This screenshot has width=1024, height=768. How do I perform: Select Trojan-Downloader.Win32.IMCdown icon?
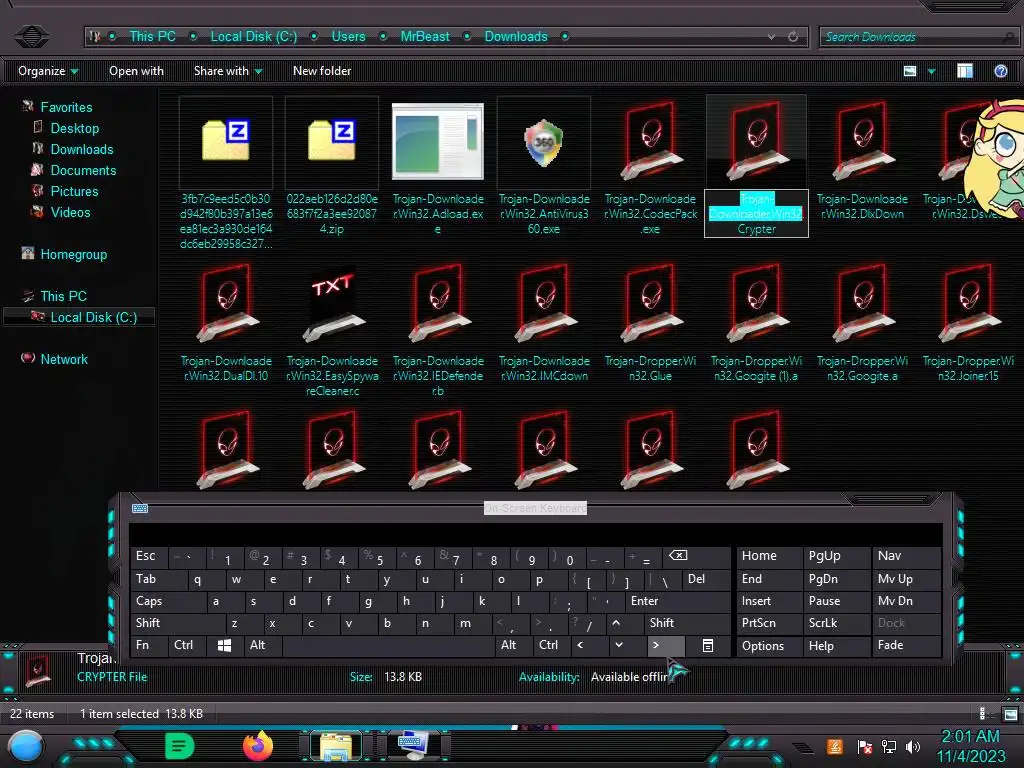click(545, 303)
